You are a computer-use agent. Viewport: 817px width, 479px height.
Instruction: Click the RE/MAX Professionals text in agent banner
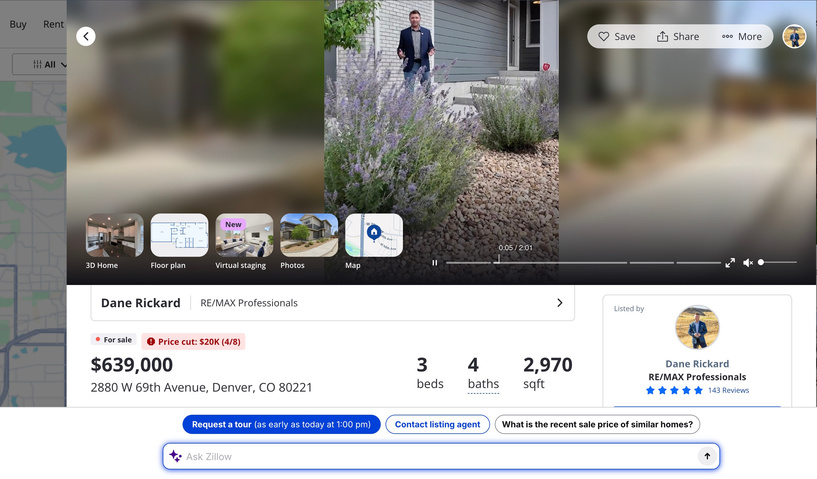[x=249, y=303]
